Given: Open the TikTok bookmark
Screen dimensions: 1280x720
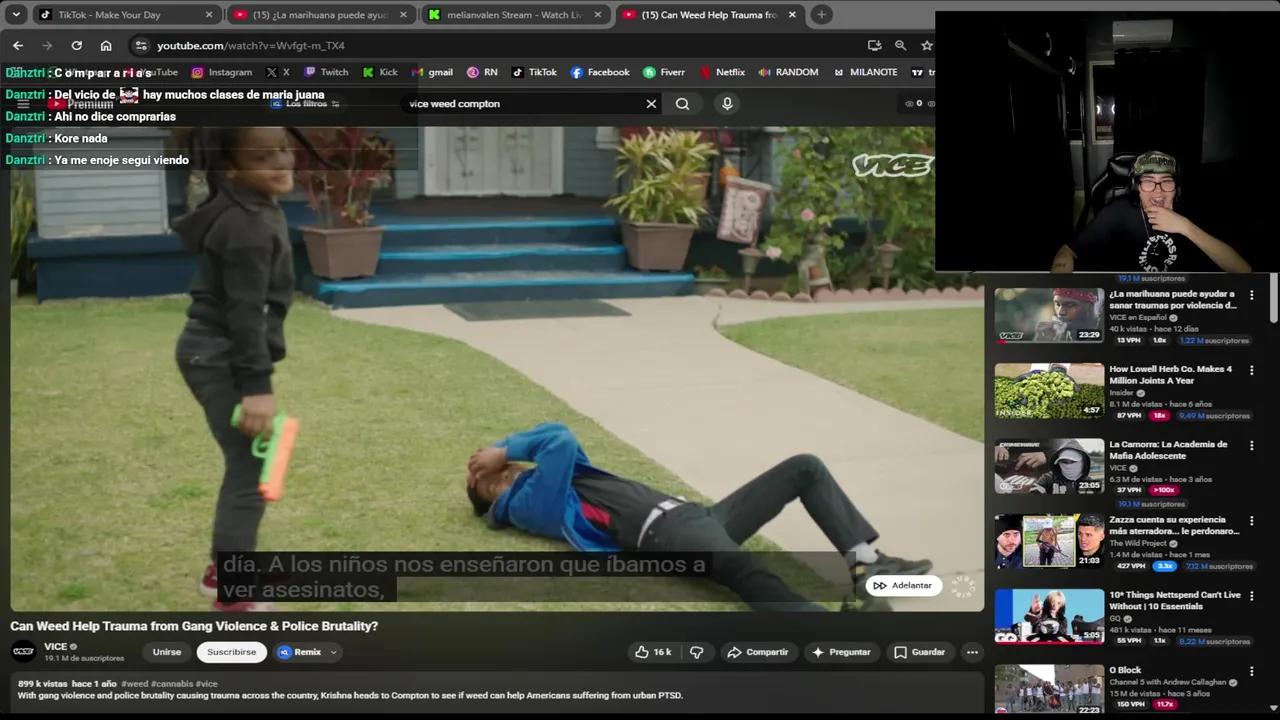Looking at the screenshot, I should tap(534, 72).
